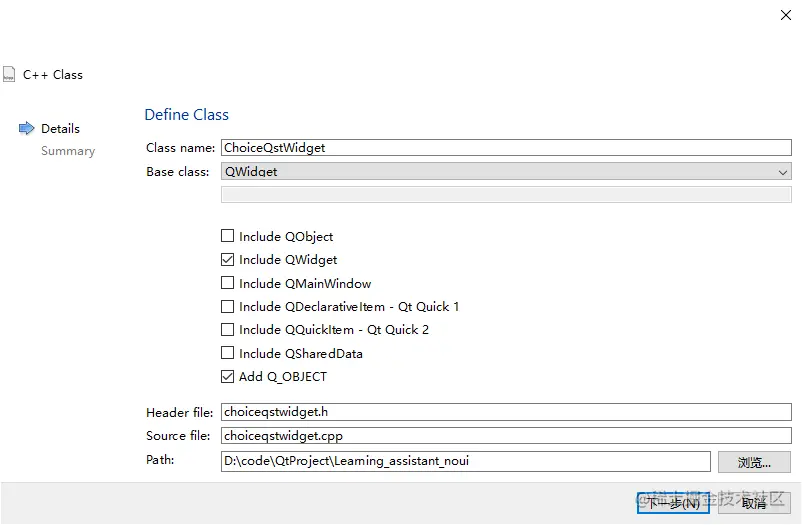802x525 pixels.
Task: Close the Define Class dialog
Action: (786, 15)
